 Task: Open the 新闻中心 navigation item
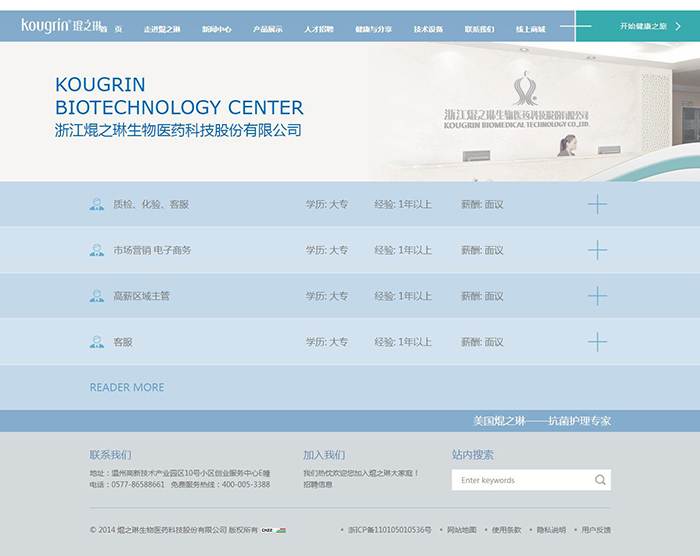click(x=217, y=29)
